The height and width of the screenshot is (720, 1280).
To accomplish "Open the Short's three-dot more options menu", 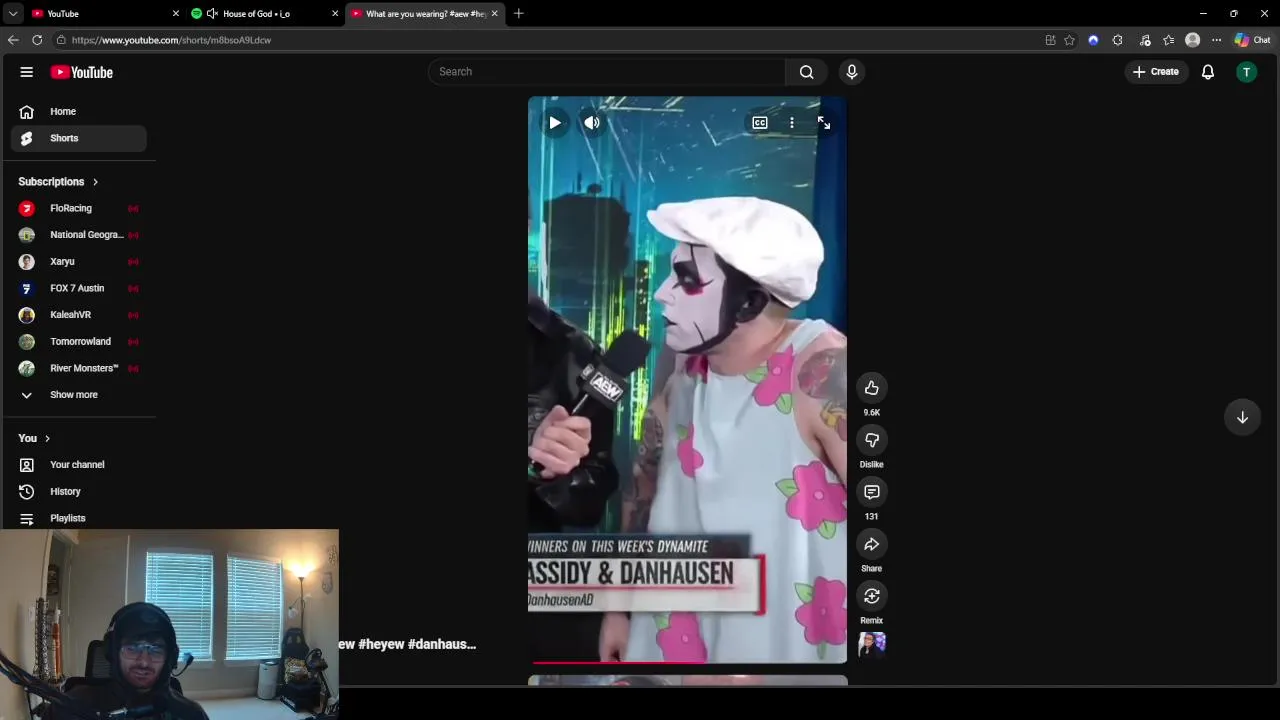I will click(792, 123).
